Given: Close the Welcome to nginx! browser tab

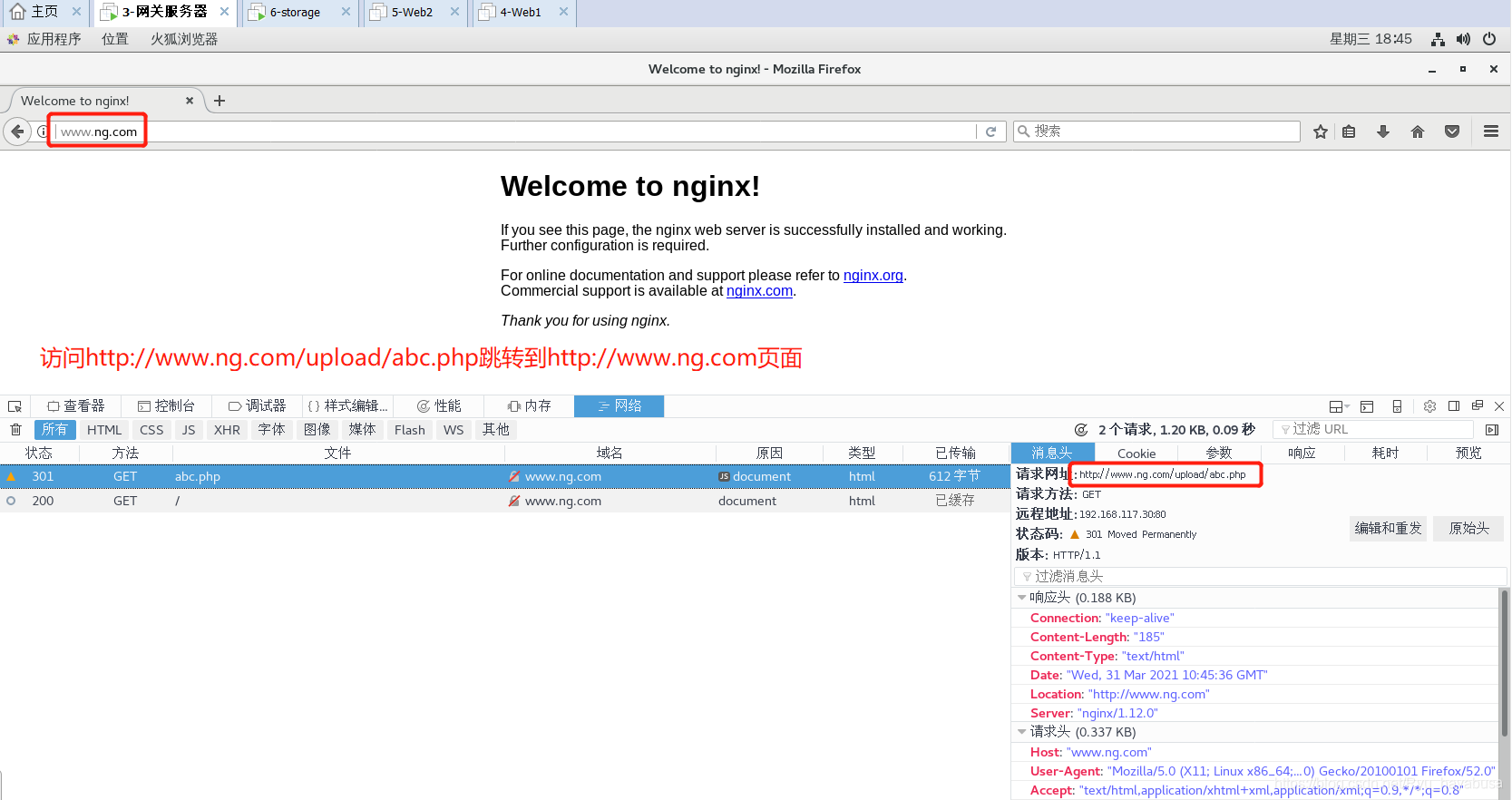Looking at the screenshot, I should click(x=190, y=101).
